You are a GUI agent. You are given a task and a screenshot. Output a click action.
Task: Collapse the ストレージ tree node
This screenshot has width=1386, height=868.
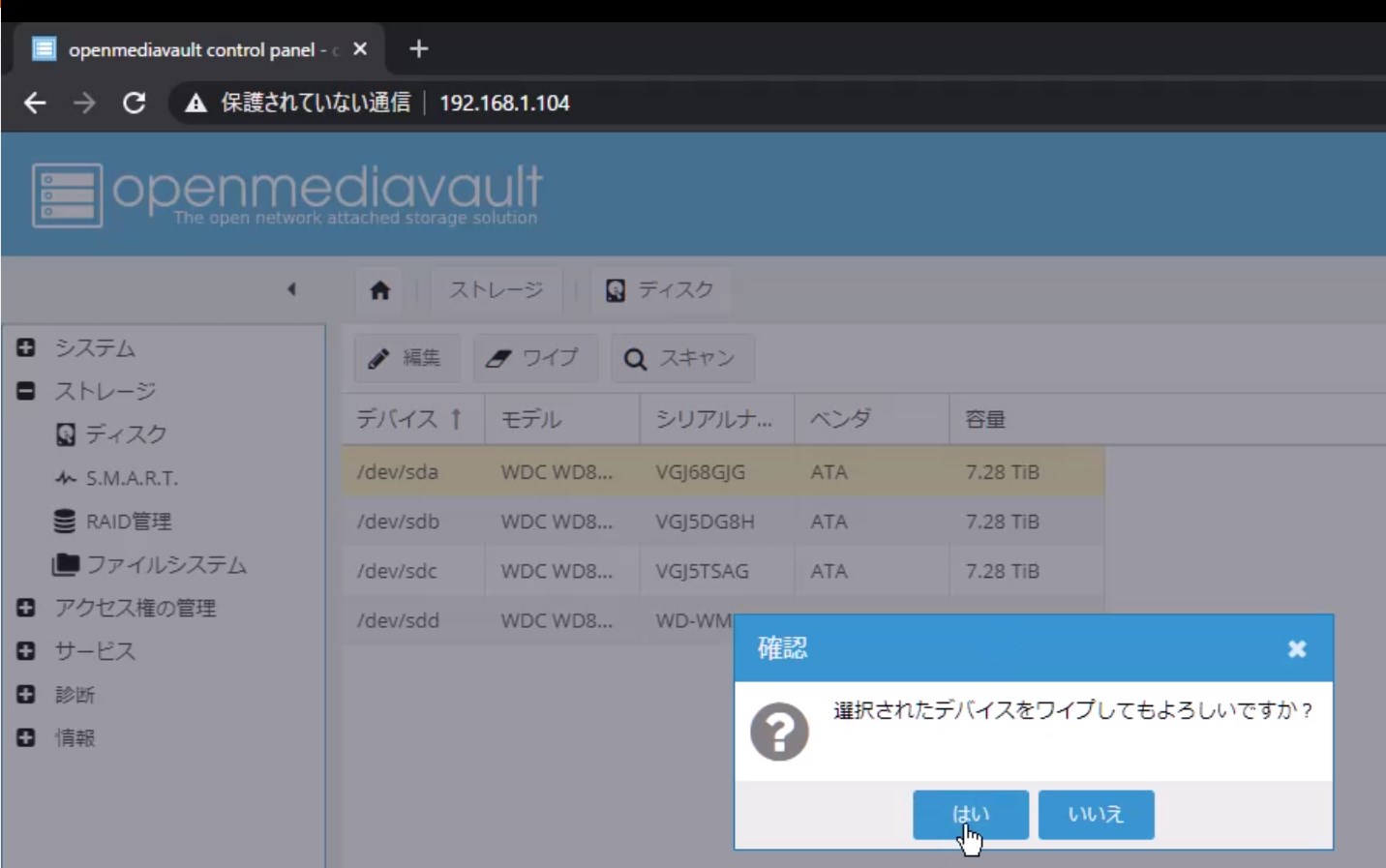coord(26,391)
